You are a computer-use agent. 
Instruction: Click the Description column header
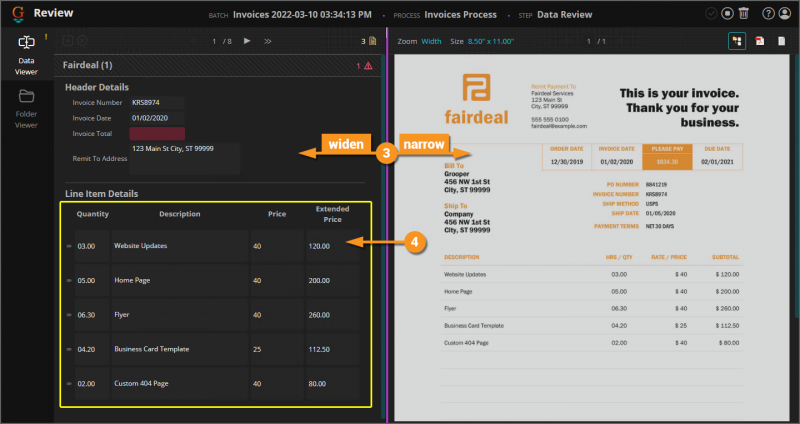click(x=180, y=214)
